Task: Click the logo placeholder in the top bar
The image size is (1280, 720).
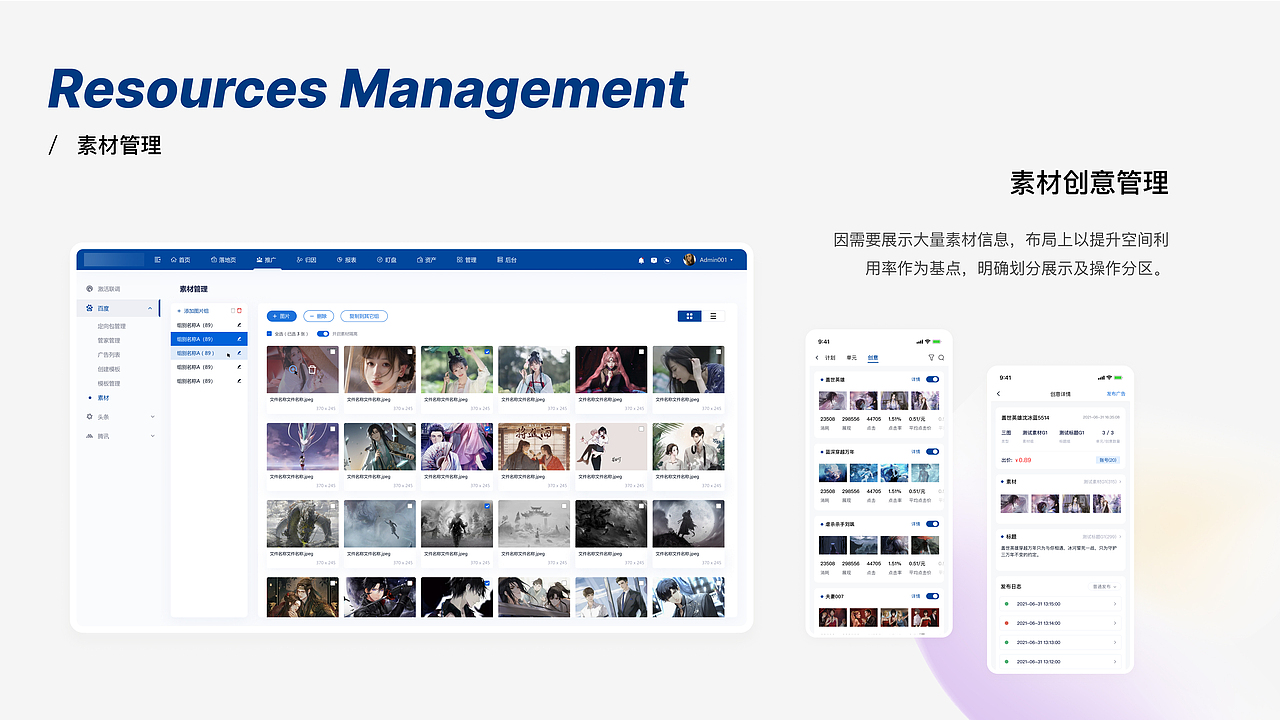Action: (114, 260)
